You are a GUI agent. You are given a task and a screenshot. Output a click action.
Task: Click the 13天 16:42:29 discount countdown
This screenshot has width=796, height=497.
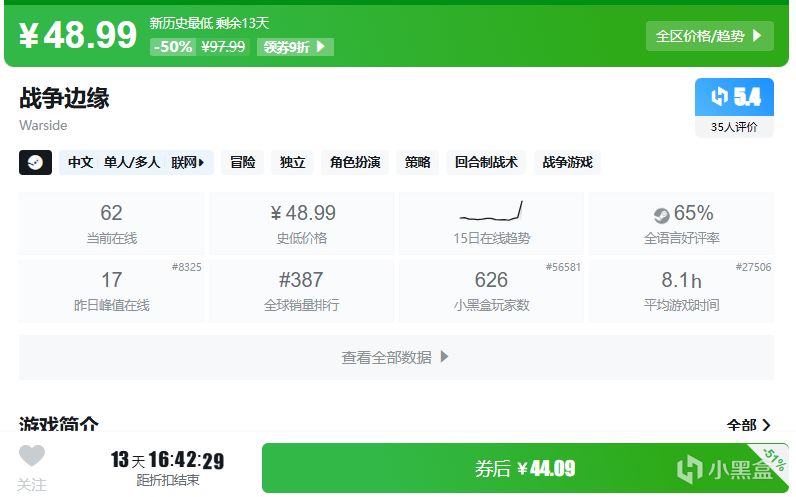tap(168, 460)
